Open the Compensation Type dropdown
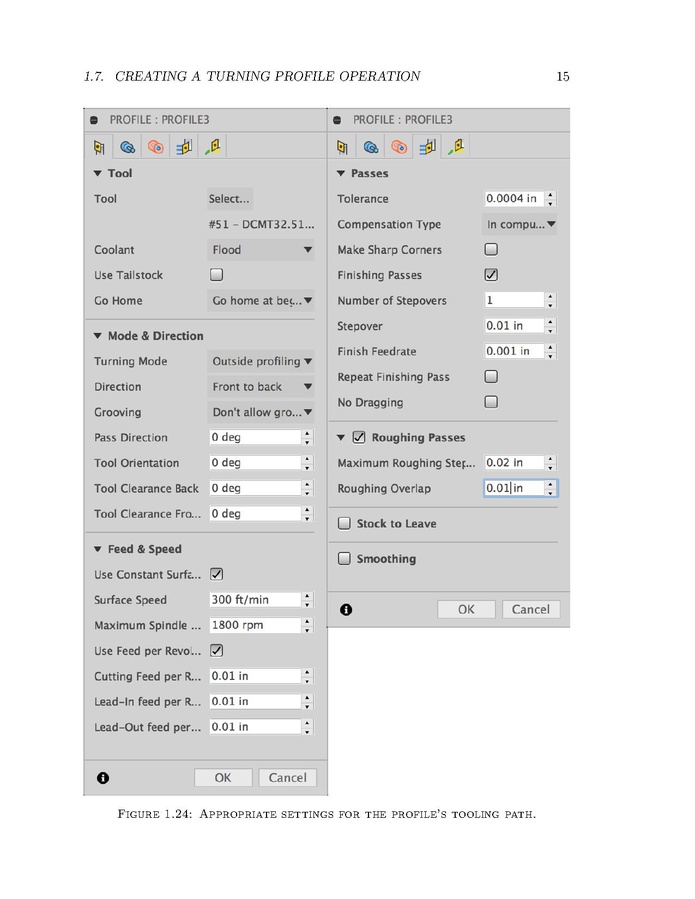The image size is (695, 899). pos(520,224)
